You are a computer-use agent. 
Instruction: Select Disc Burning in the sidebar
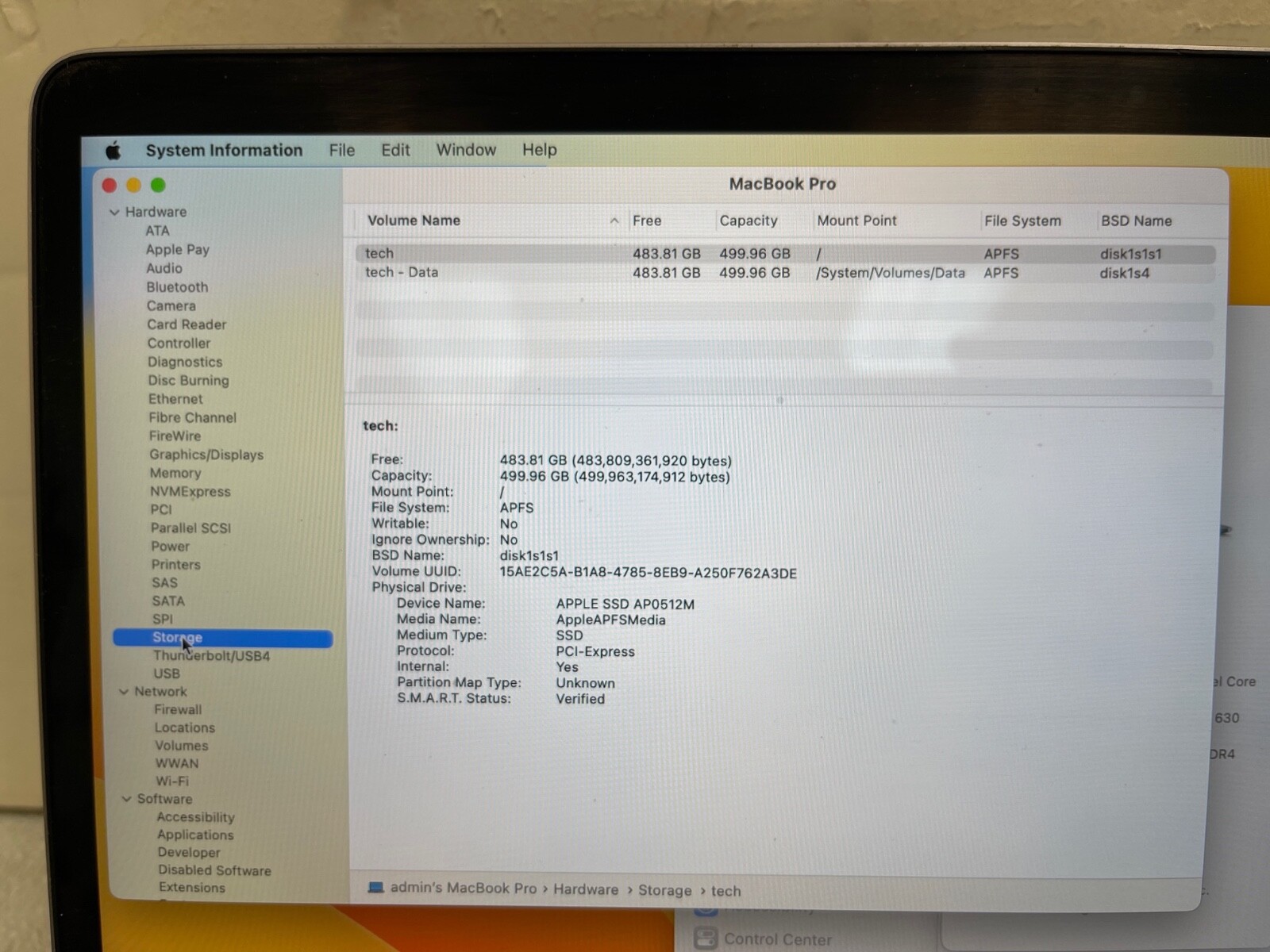(188, 381)
